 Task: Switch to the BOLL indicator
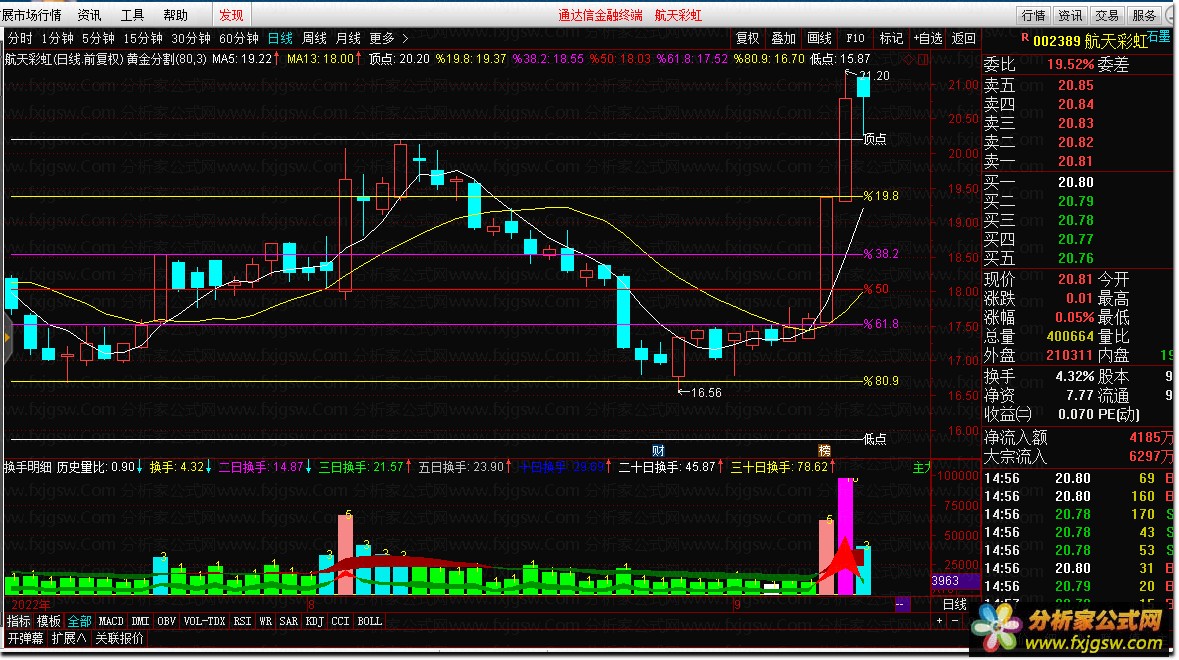369,622
